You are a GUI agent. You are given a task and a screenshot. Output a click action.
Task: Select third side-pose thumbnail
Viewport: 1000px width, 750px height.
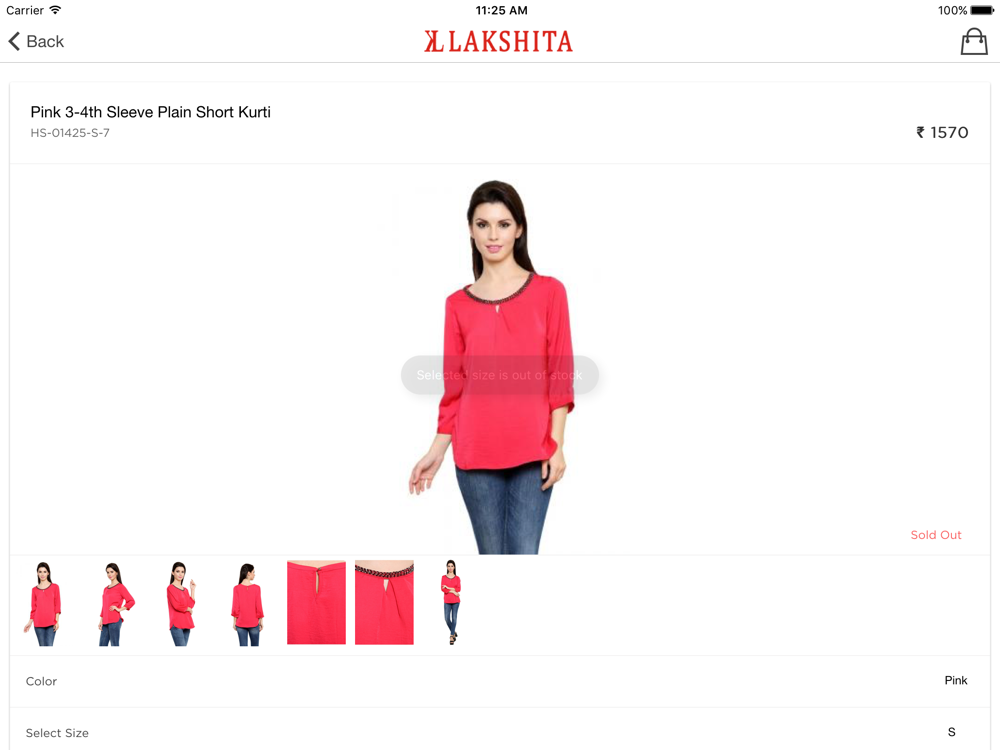(x=181, y=603)
